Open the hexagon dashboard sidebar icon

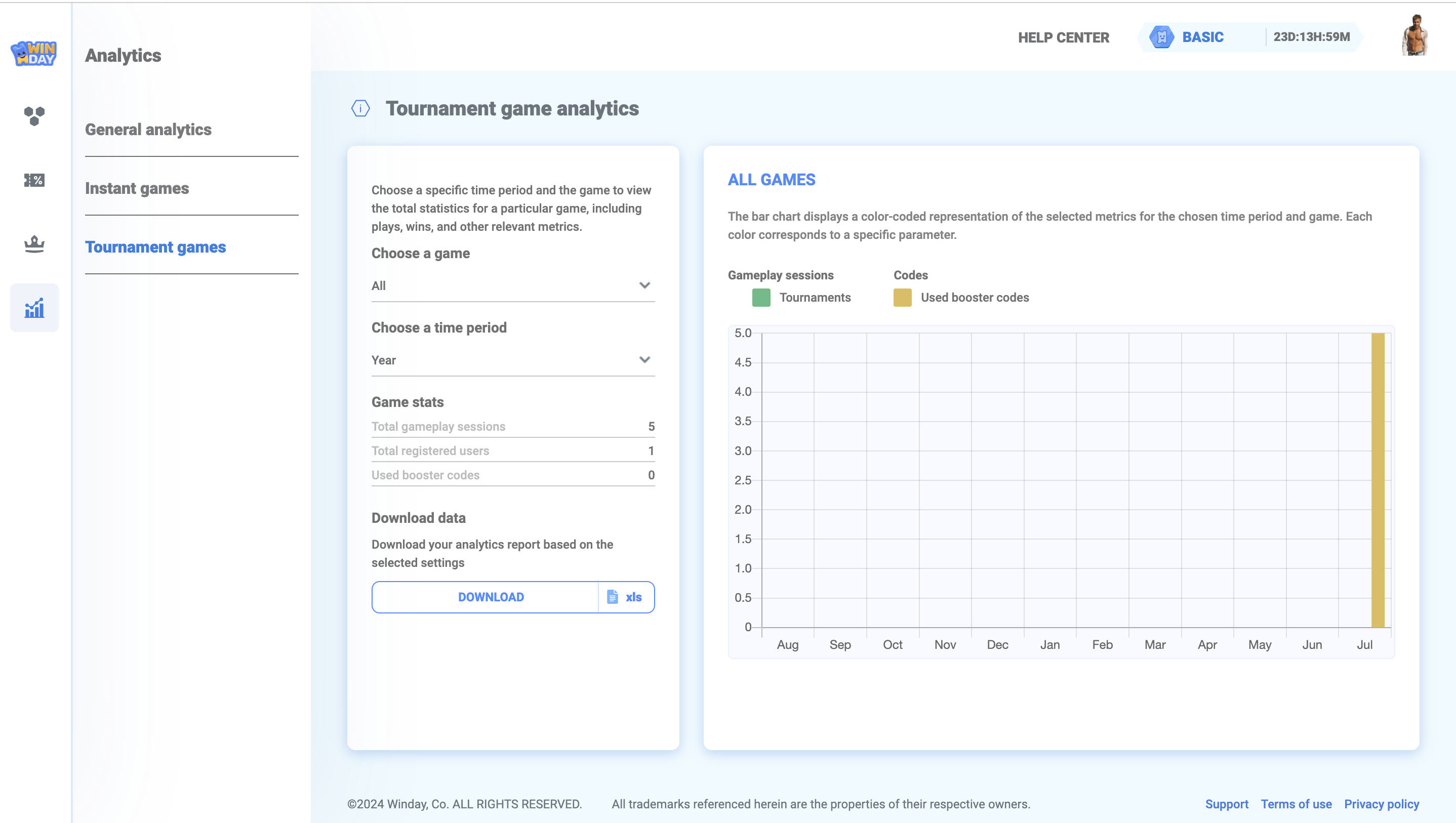point(34,116)
